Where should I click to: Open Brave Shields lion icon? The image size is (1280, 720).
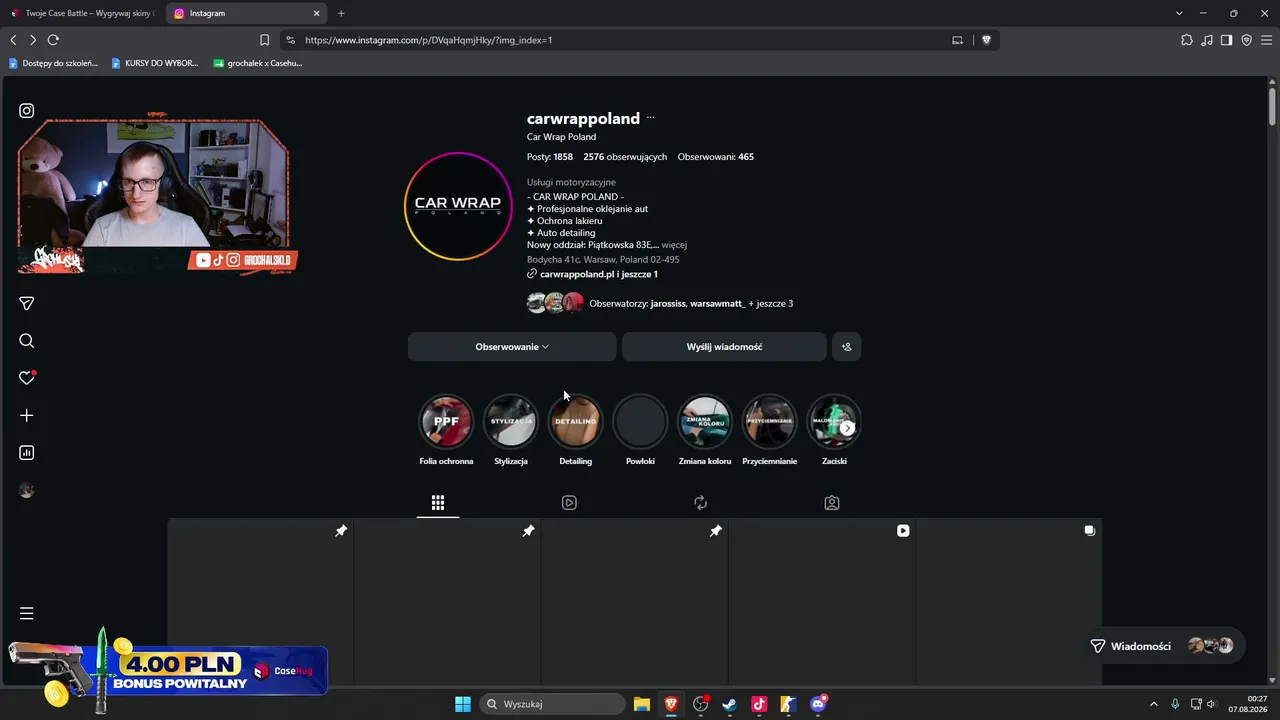click(986, 40)
